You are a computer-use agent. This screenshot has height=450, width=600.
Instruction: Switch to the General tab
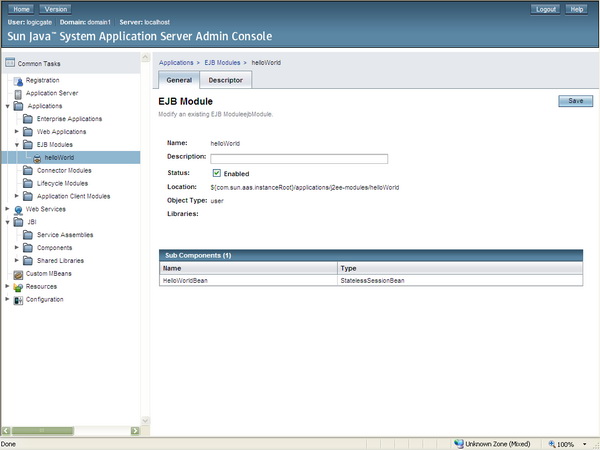(x=179, y=80)
